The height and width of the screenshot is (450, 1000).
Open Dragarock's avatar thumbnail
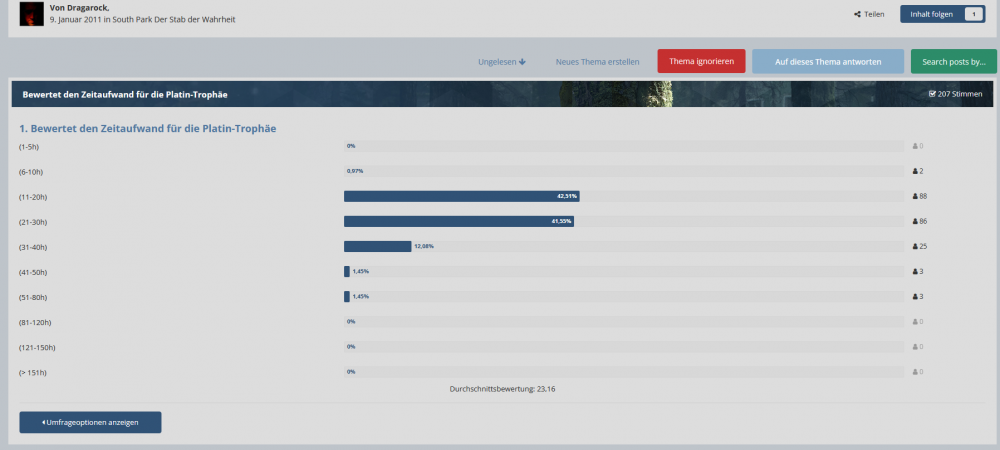[x=31, y=14]
